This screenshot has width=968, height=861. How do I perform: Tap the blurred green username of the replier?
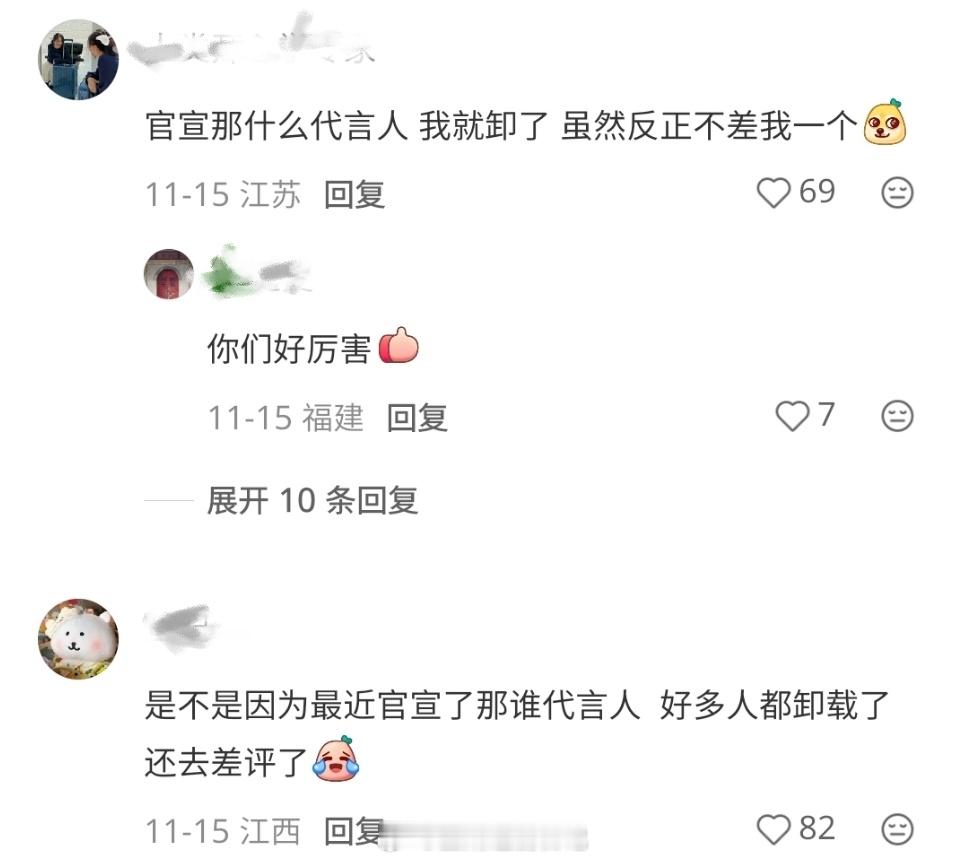pos(258,272)
